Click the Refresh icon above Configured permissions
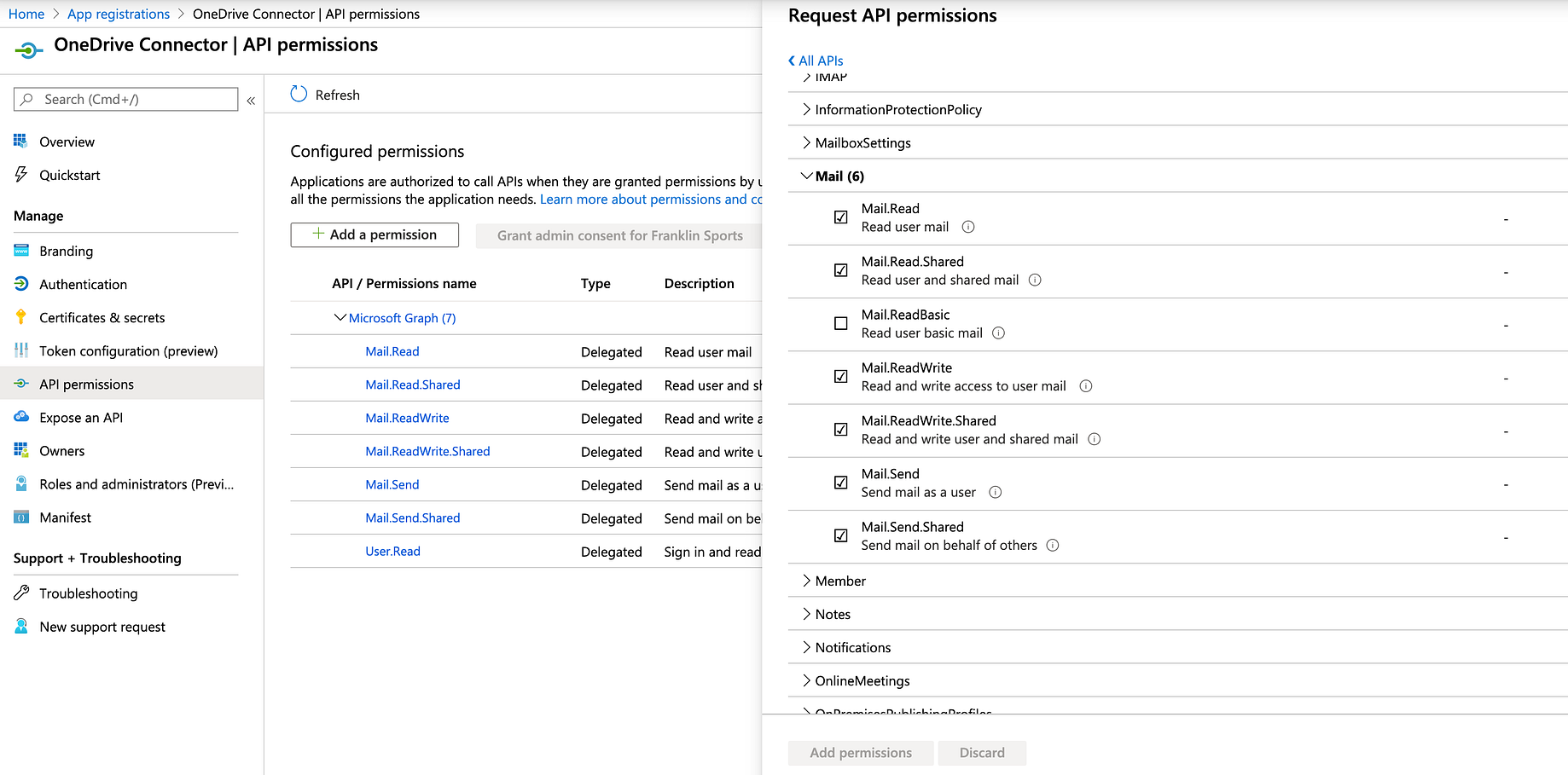This screenshot has width=1568, height=775. (x=299, y=94)
